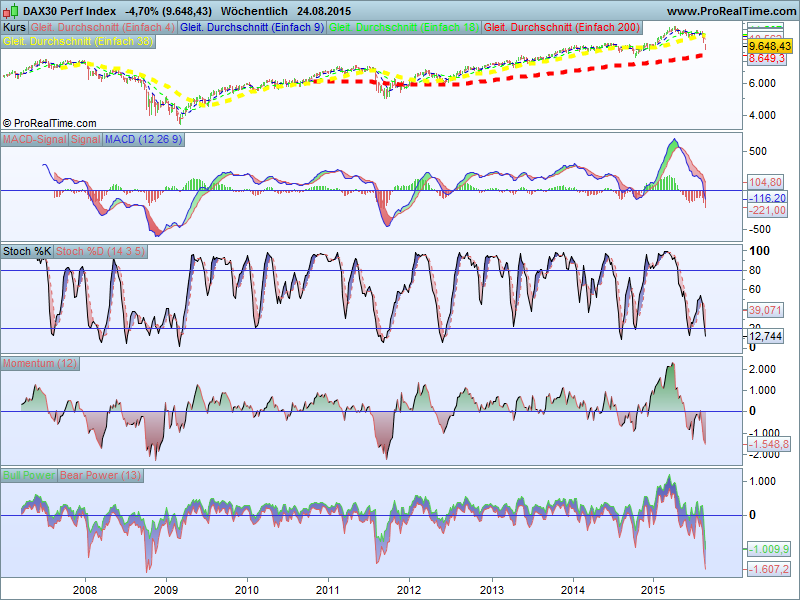800x600 pixels.
Task: Click the 2013 label on time axis
Action: coord(492,590)
